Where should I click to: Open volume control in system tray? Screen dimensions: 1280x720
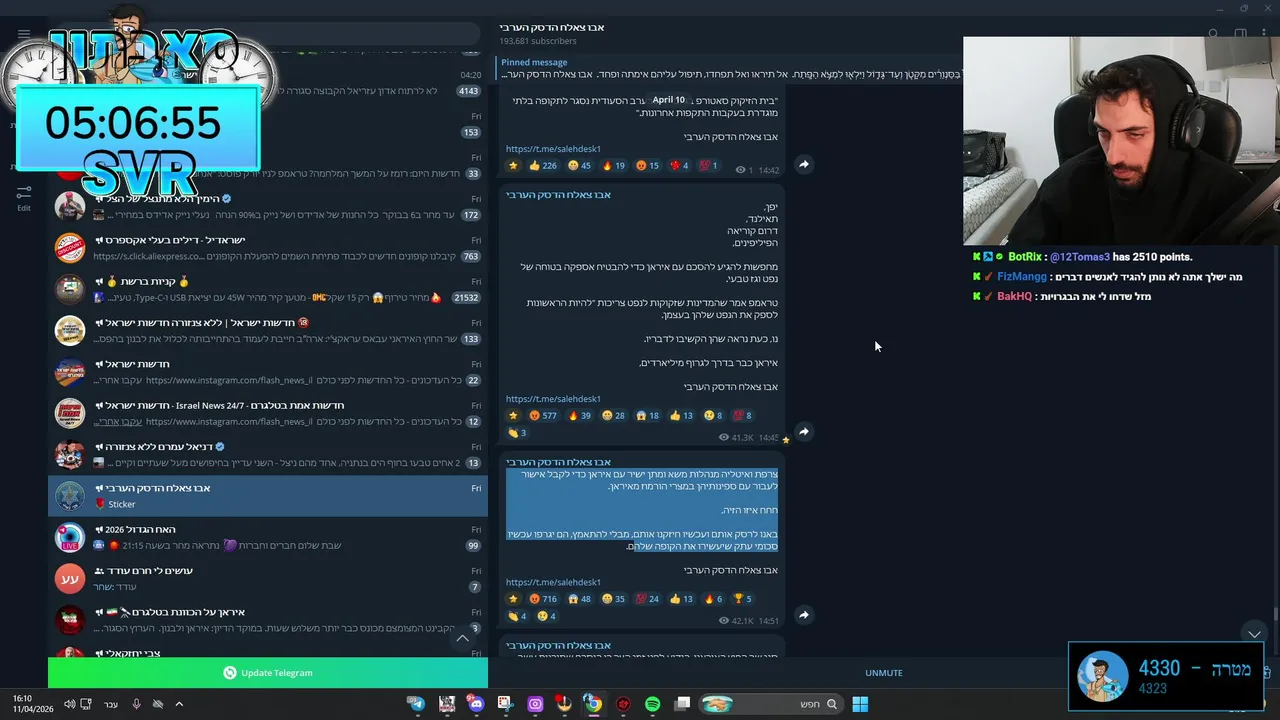click(x=69, y=704)
